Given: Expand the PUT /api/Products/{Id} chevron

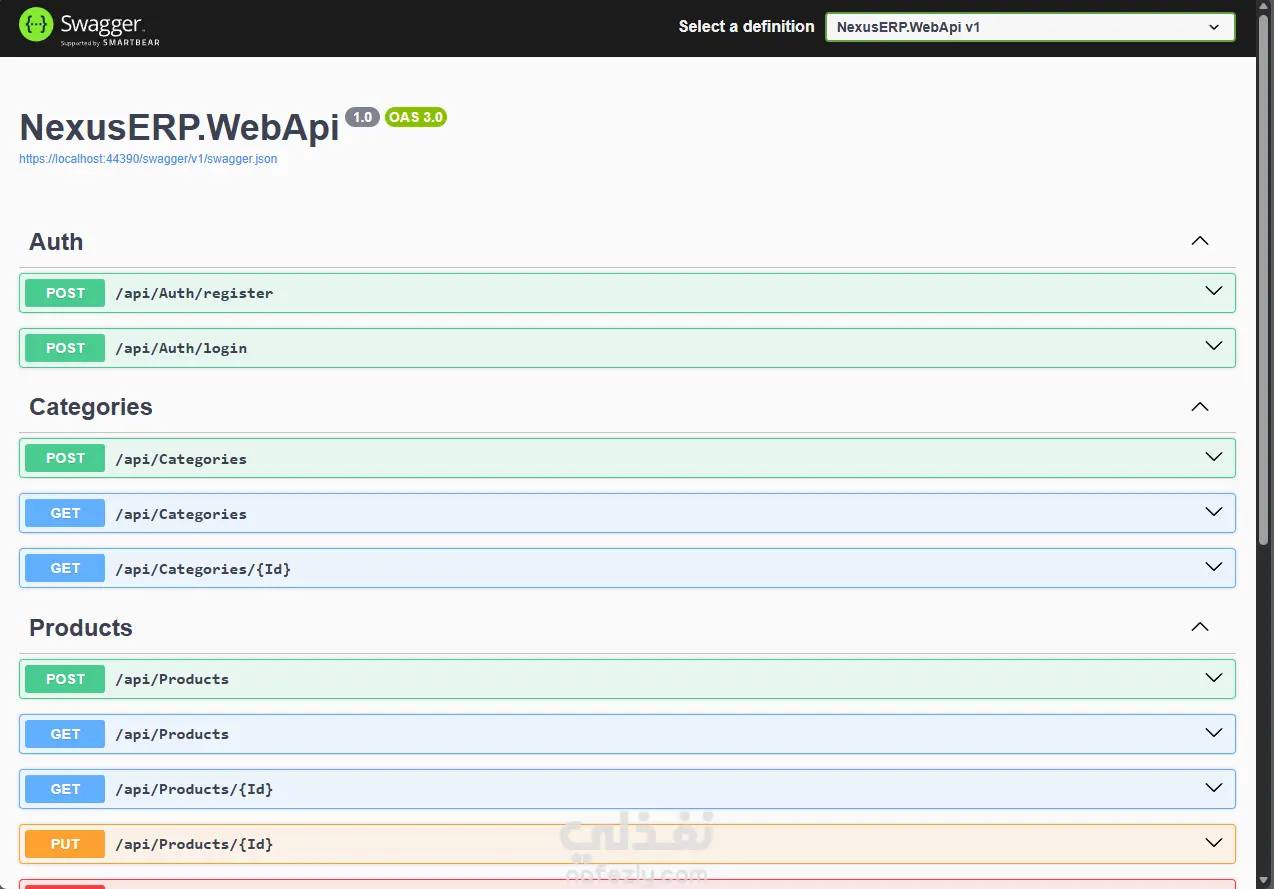Looking at the screenshot, I should [1214, 842].
